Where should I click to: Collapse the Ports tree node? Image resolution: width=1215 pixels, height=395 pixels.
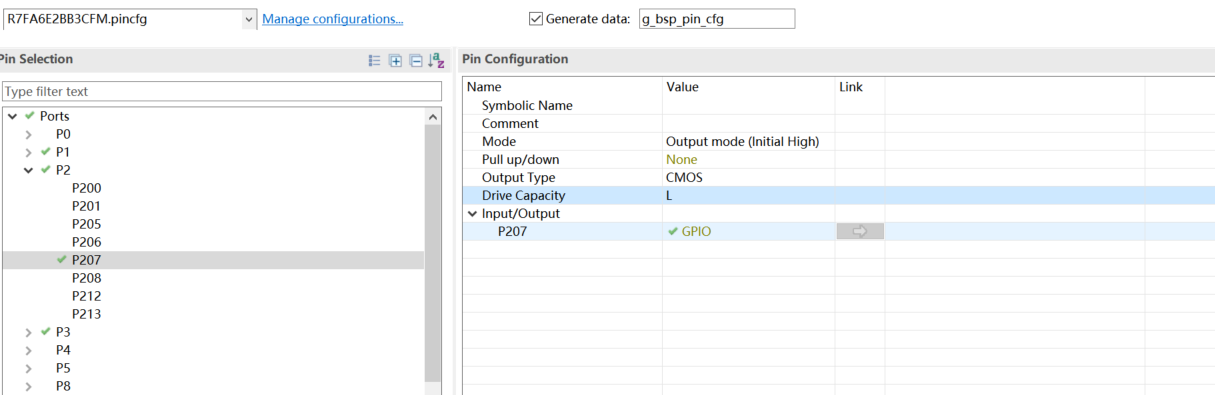coord(12,116)
